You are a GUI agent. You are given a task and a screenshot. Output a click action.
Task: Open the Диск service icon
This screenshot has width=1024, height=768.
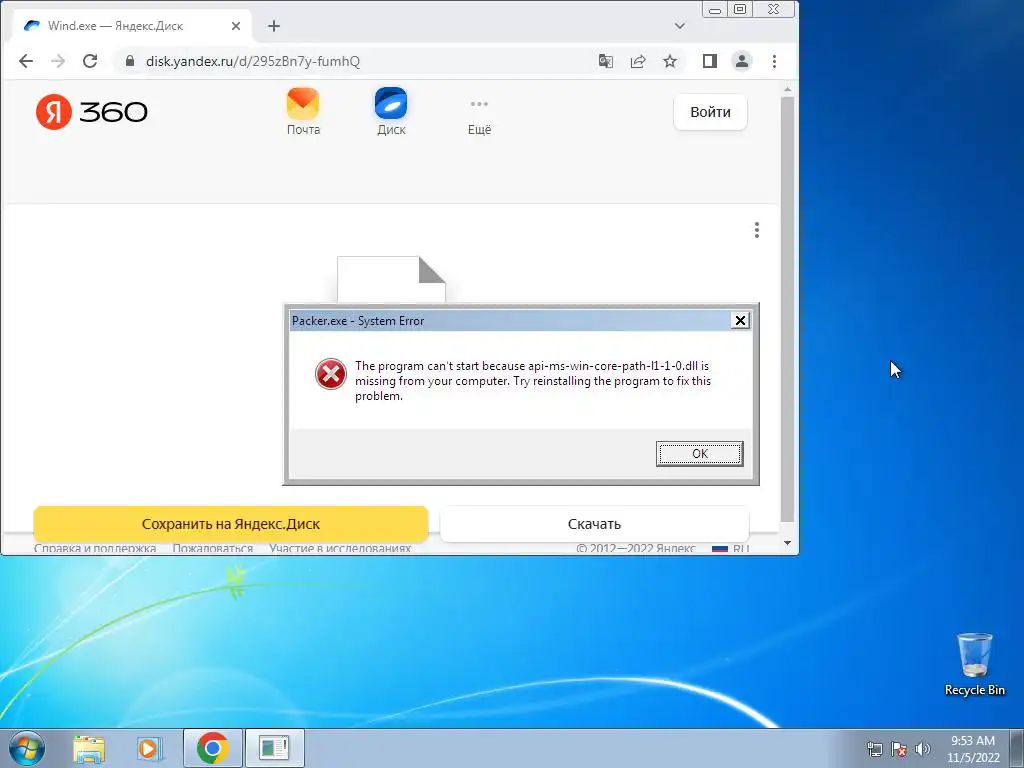(391, 112)
